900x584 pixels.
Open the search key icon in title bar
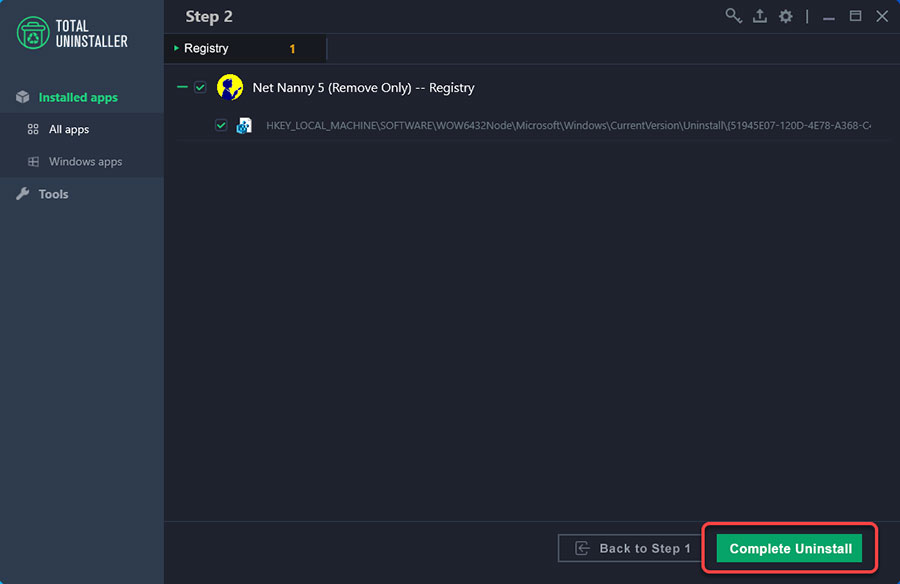[x=733, y=16]
